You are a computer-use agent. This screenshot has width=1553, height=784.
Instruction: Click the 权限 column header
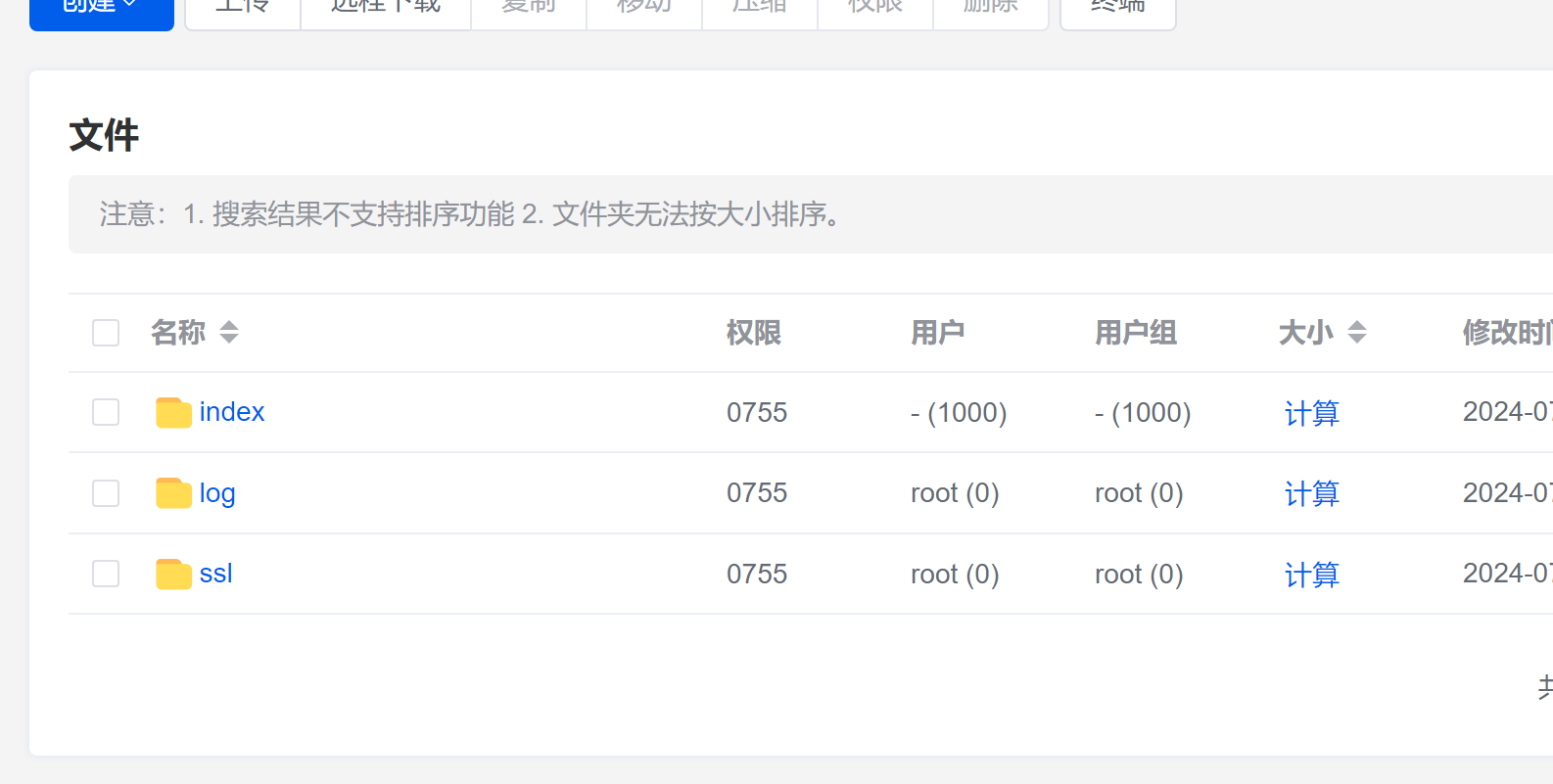[753, 333]
